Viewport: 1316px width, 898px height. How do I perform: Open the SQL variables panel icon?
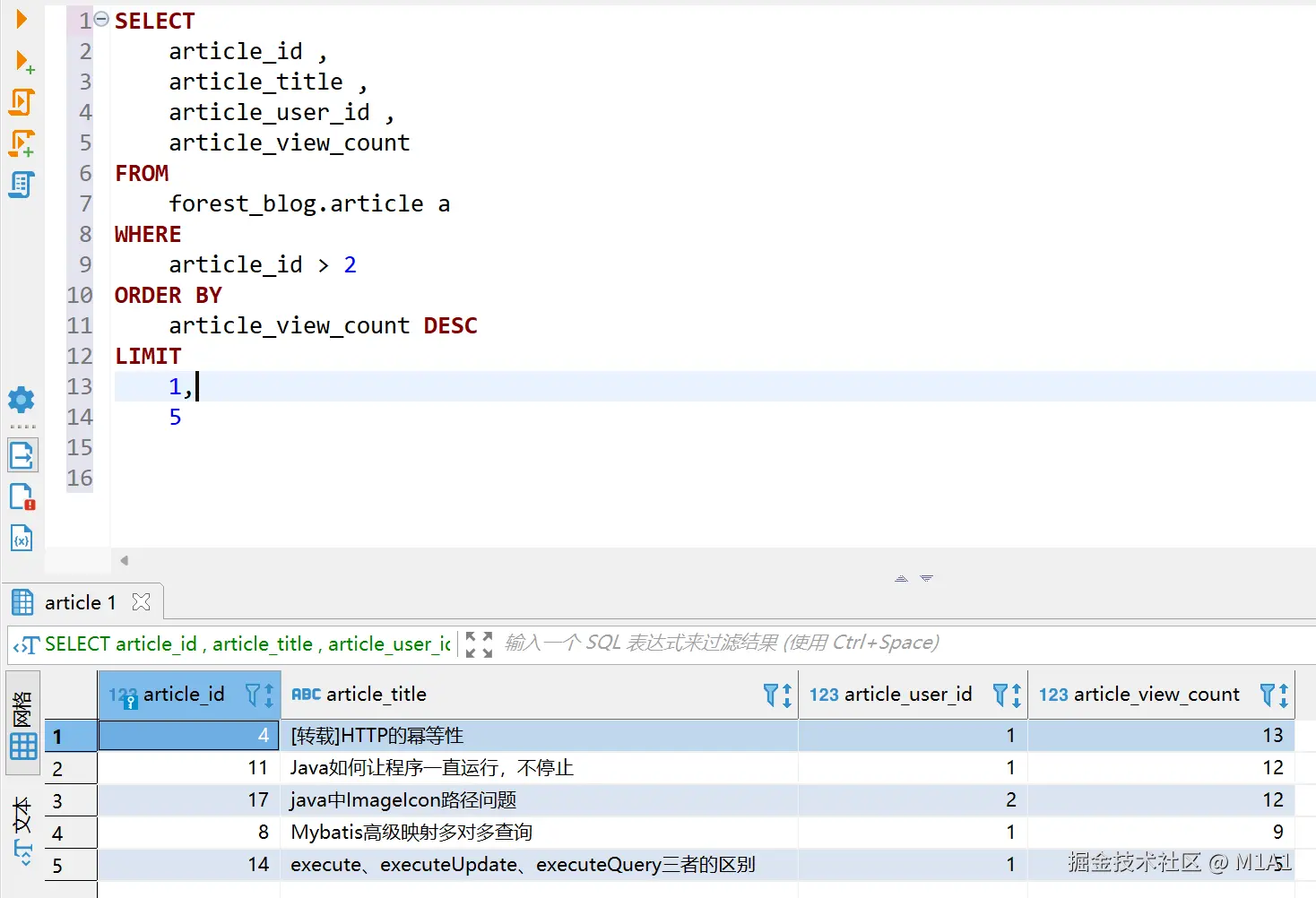tap(22, 538)
